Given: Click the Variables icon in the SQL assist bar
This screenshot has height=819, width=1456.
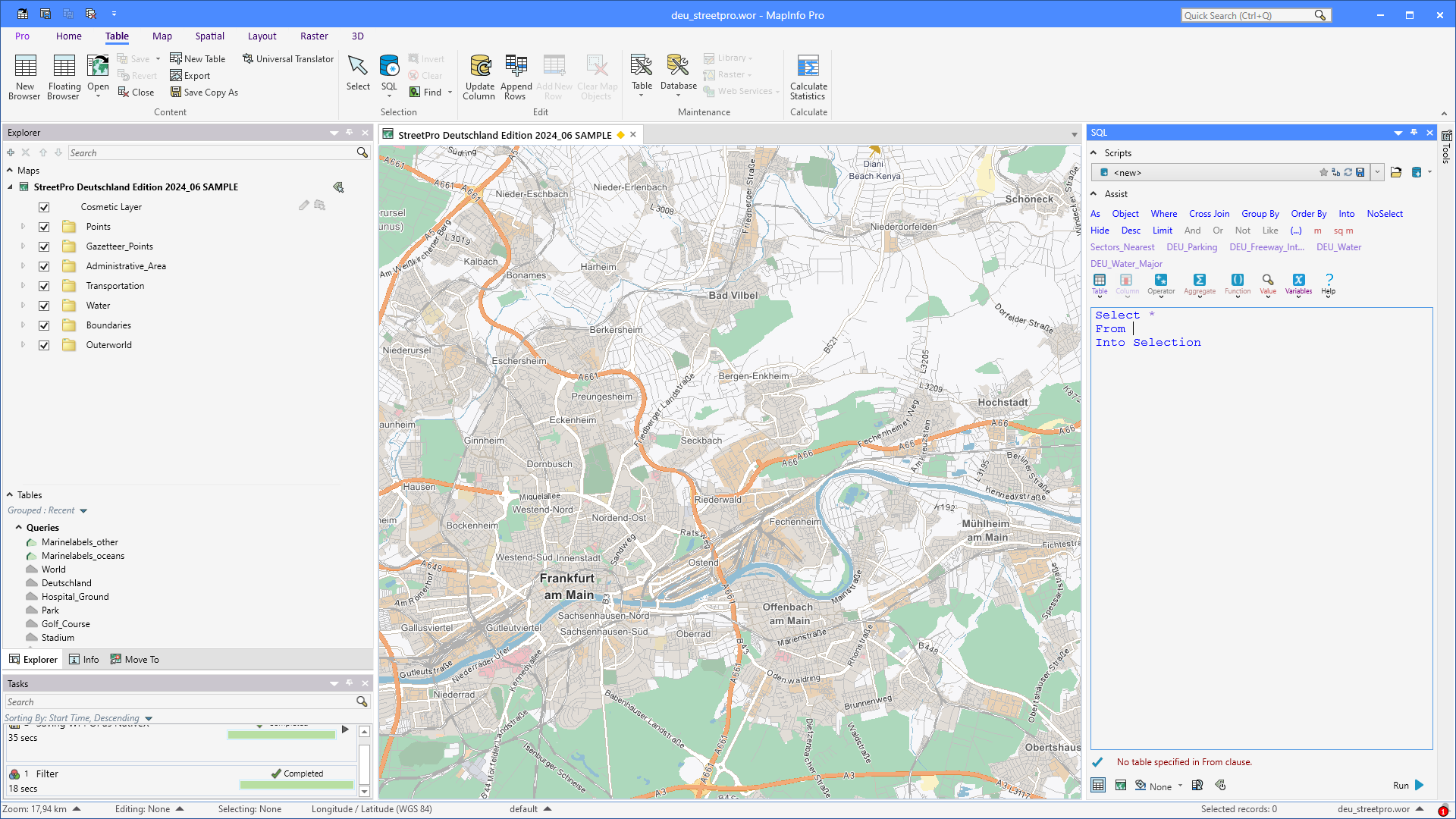Looking at the screenshot, I should tap(1298, 284).
